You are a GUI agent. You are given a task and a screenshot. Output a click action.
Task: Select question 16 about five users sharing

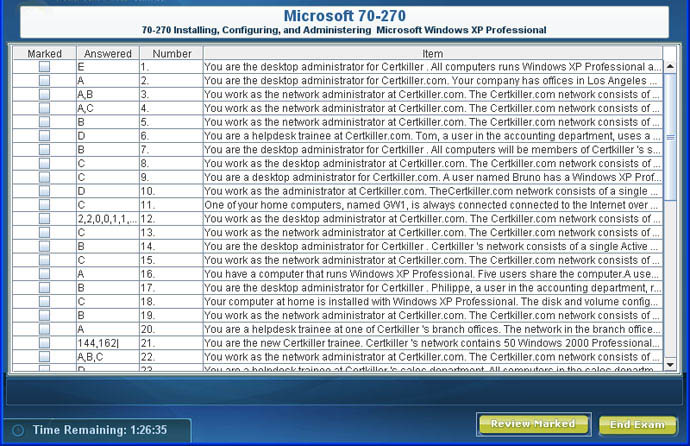[433, 274]
